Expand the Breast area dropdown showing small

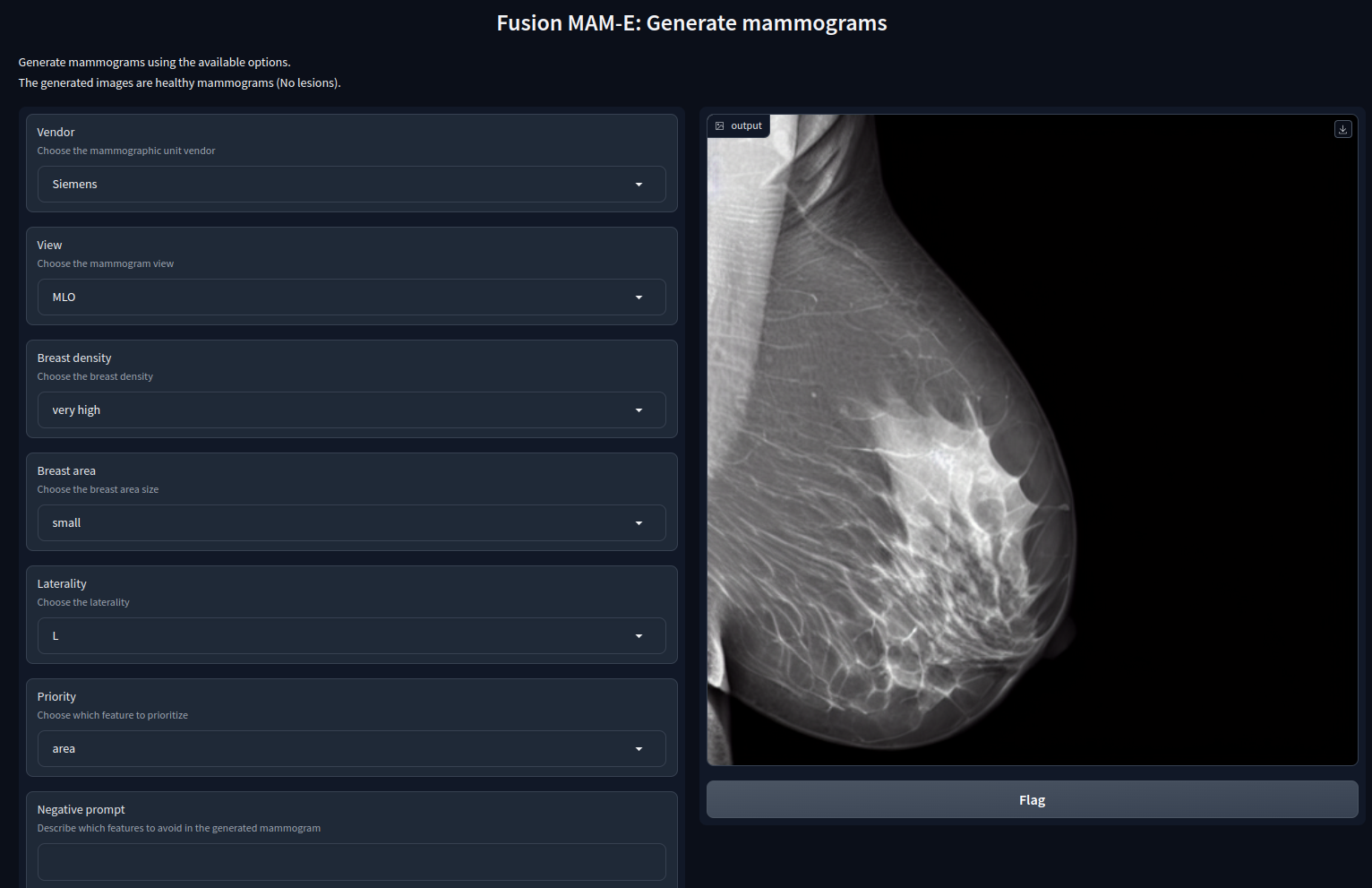tap(351, 523)
